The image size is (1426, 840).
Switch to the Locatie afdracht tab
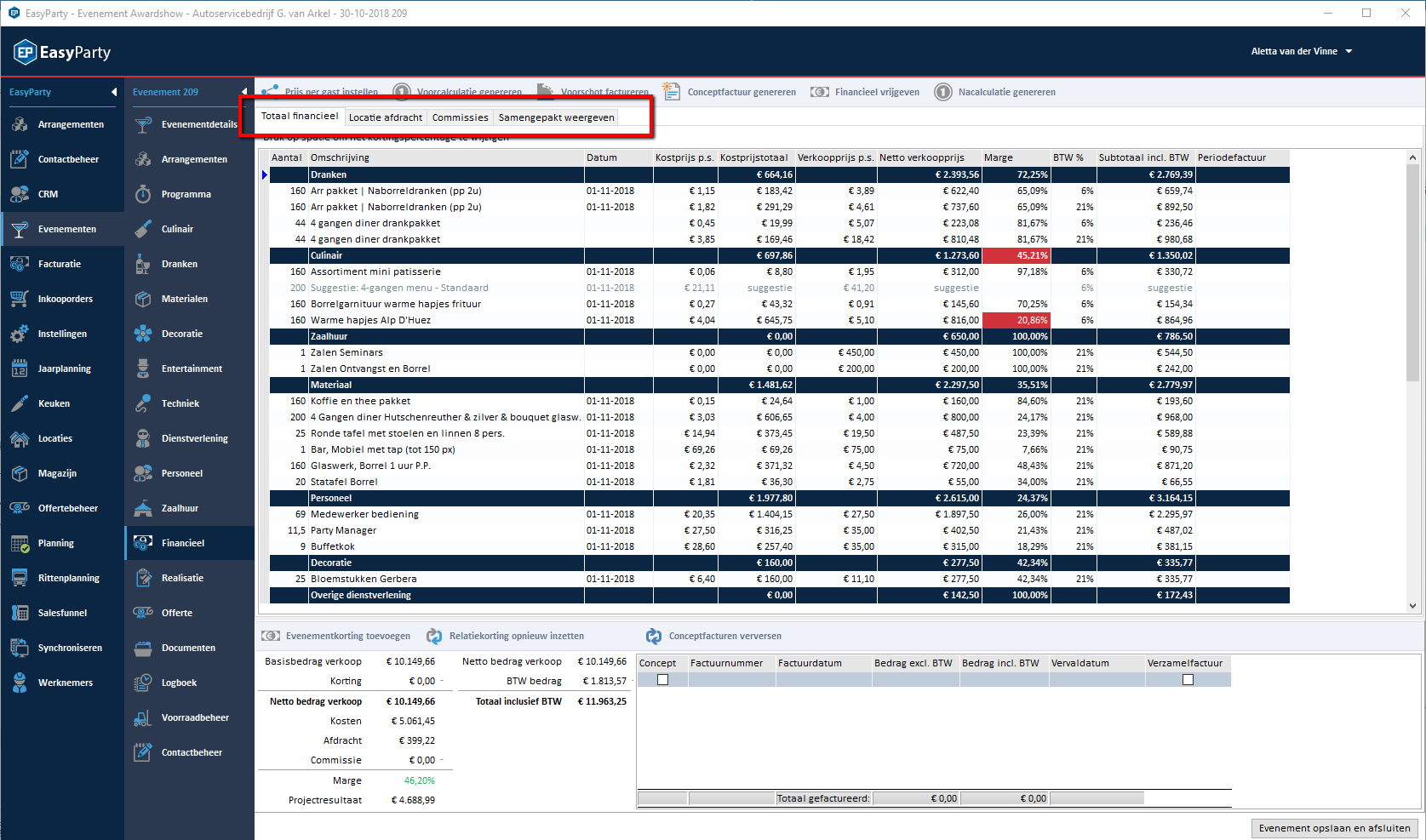pos(386,117)
